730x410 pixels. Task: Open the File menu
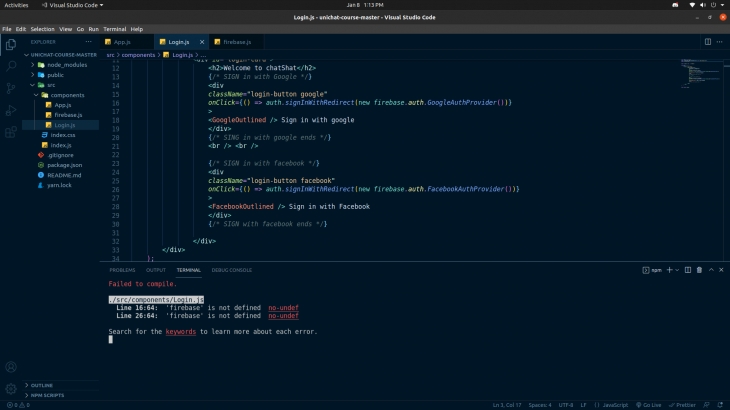[7, 29]
